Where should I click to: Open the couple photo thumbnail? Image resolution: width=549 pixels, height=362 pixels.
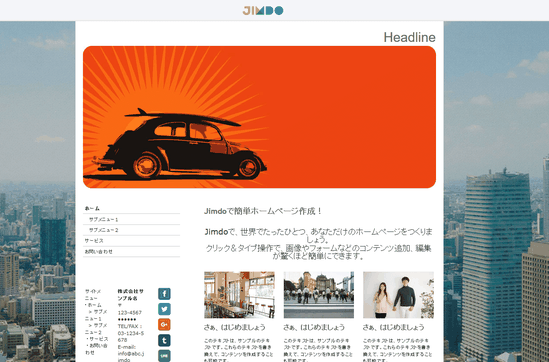pyautogui.click(x=398, y=295)
